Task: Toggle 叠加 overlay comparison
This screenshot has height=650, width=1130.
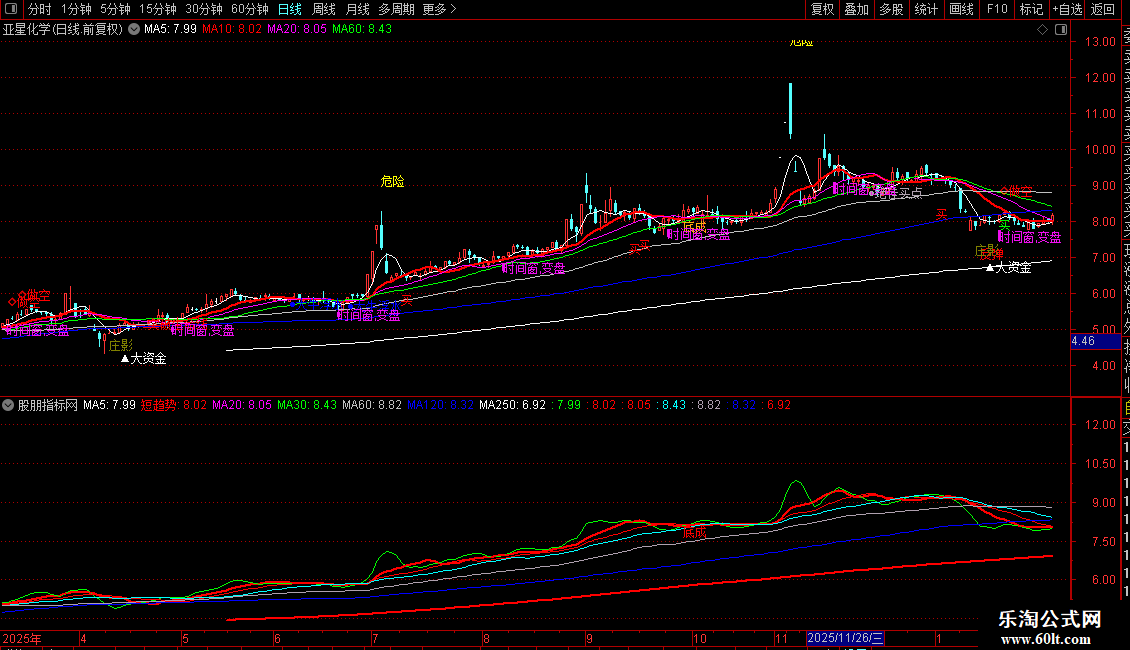Action: coord(856,9)
